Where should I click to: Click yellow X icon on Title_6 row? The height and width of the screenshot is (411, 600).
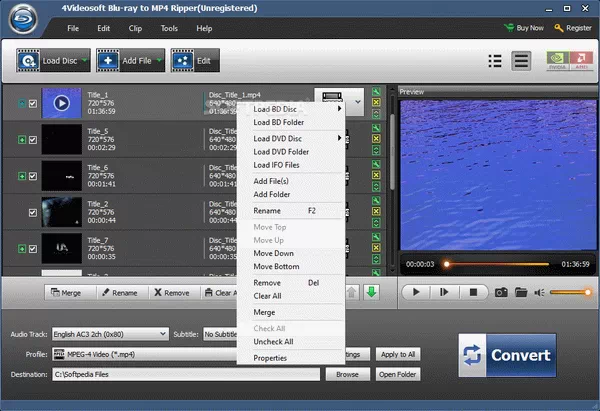pyautogui.click(x=376, y=175)
